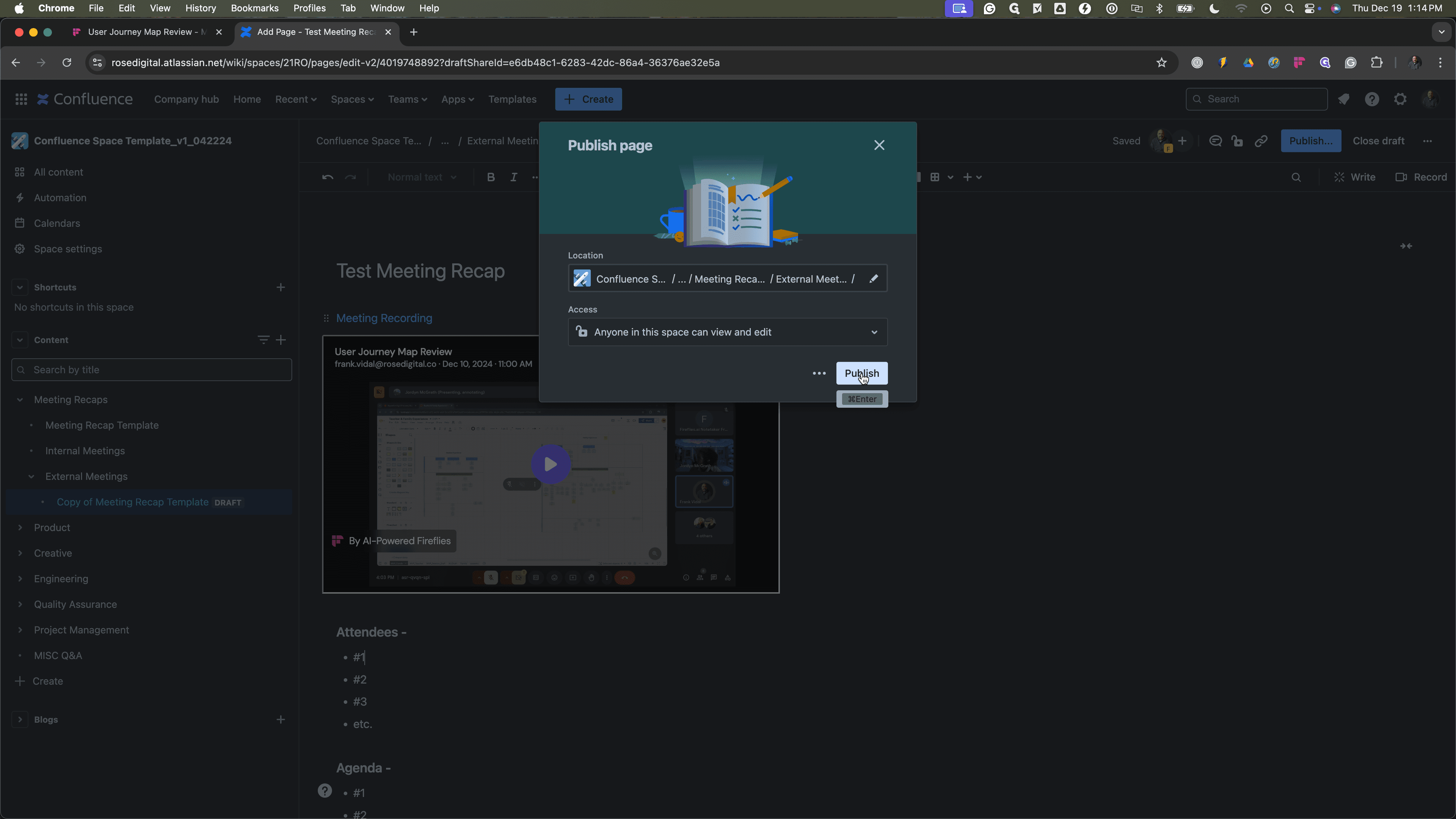Screen dimensions: 1456x819
Task: Copy page link icon in editor header
Action: (1261, 141)
